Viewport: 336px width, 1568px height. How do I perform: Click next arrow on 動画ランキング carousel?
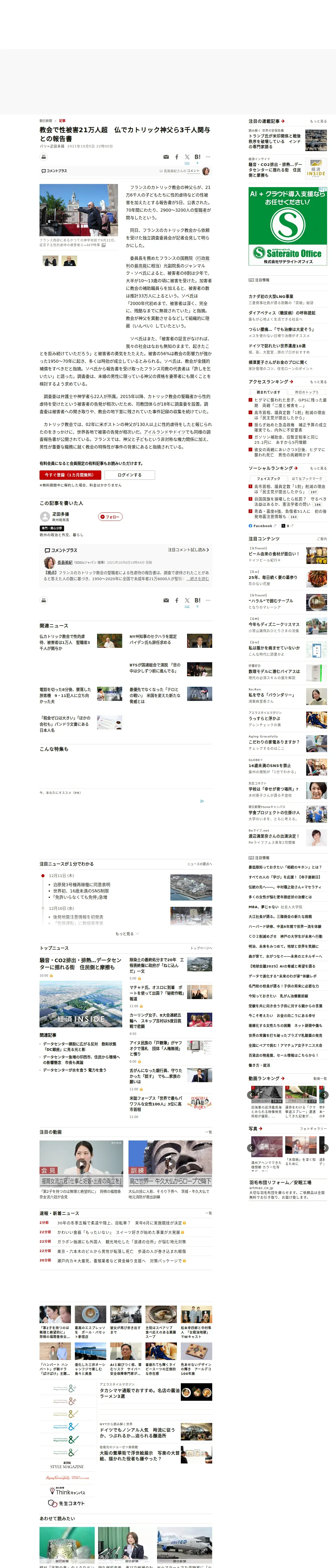click(x=324, y=1094)
